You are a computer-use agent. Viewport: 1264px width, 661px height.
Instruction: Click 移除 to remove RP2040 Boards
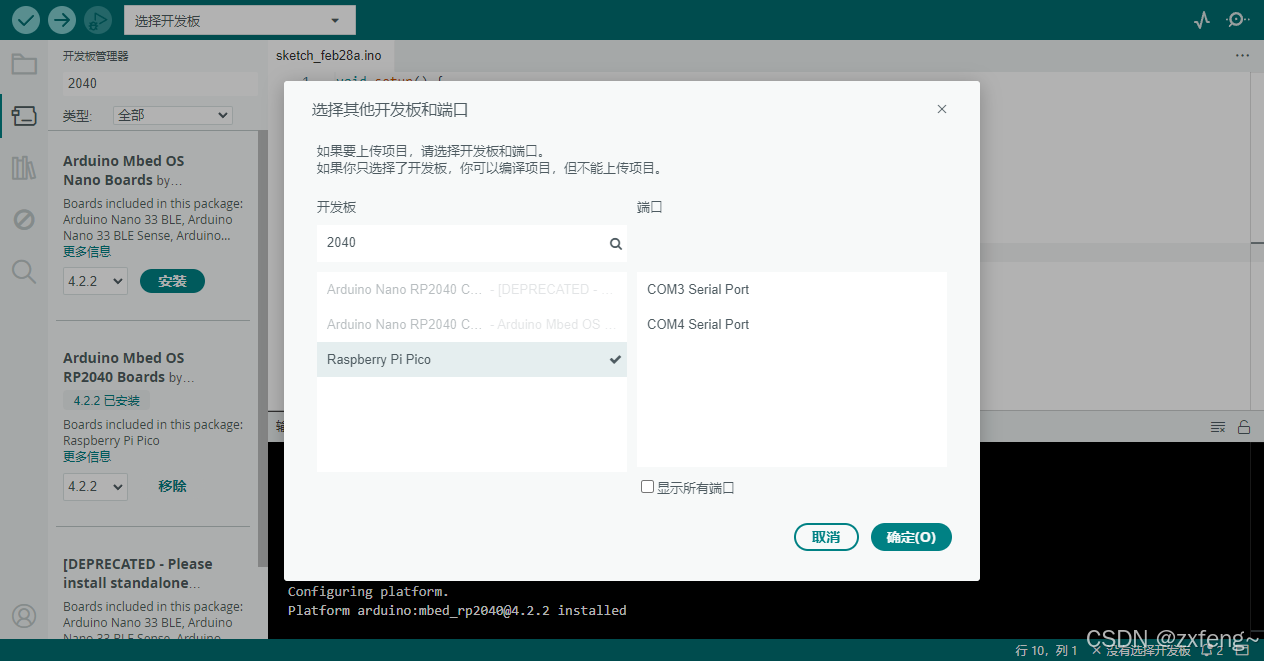pos(172,486)
